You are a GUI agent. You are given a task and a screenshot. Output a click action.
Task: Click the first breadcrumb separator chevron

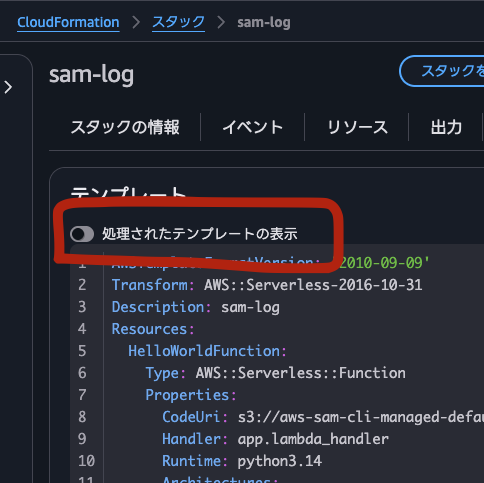(136, 23)
